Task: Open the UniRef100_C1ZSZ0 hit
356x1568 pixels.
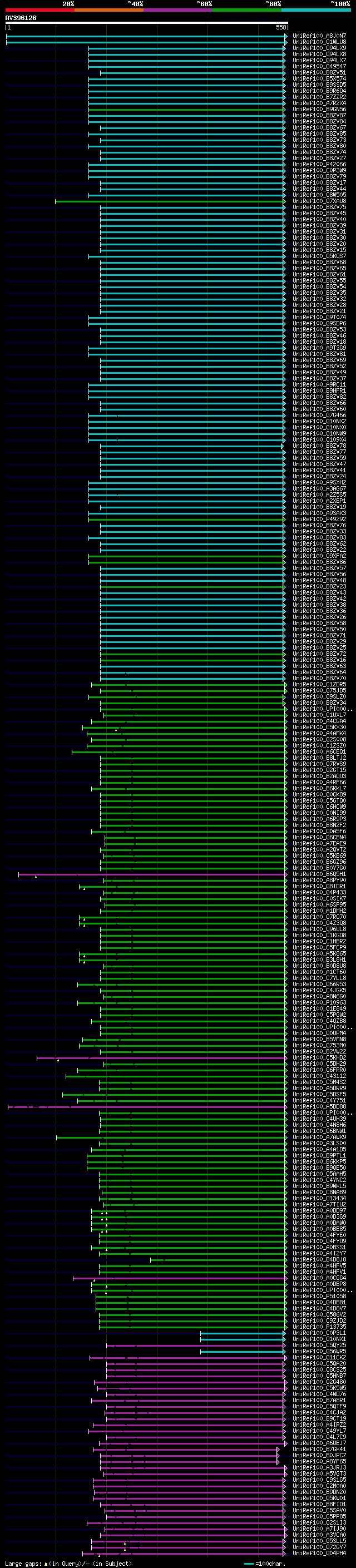Action: [x=319, y=746]
